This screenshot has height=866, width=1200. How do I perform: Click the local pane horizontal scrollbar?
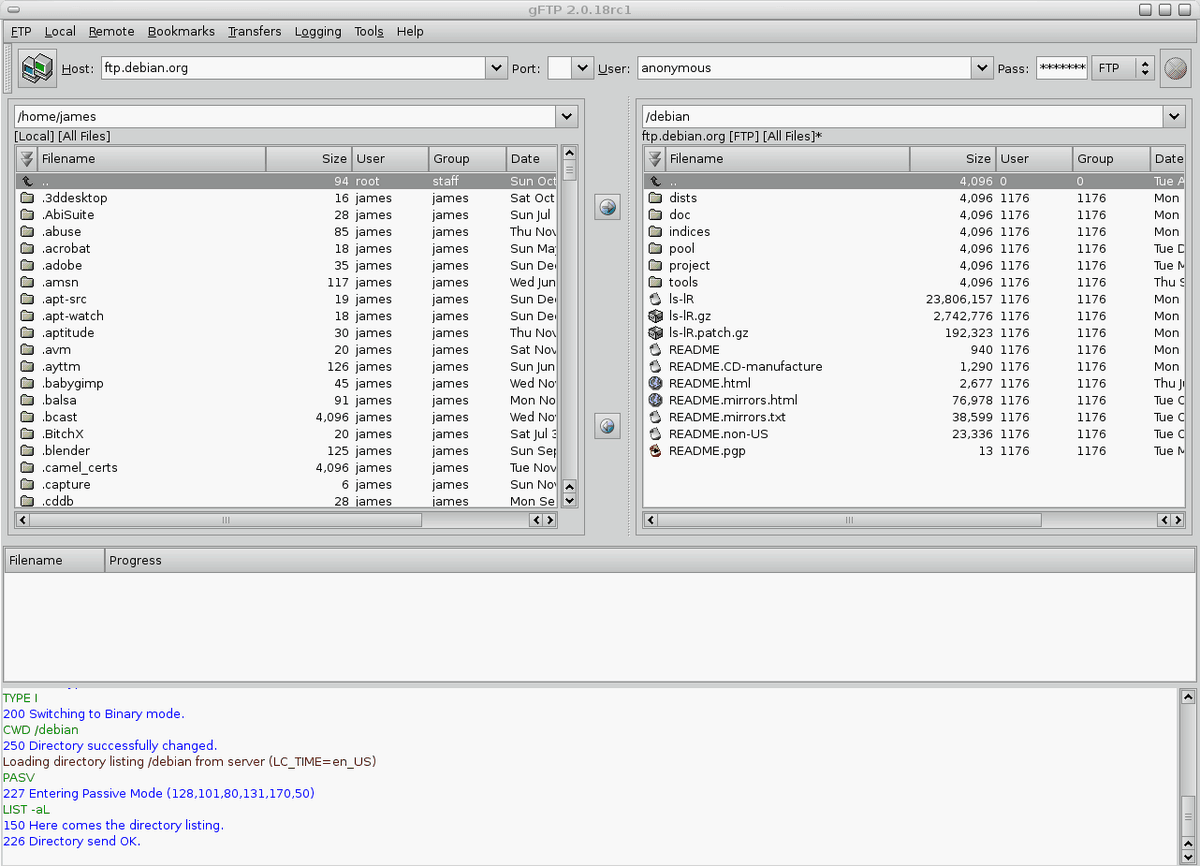coord(287,520)
